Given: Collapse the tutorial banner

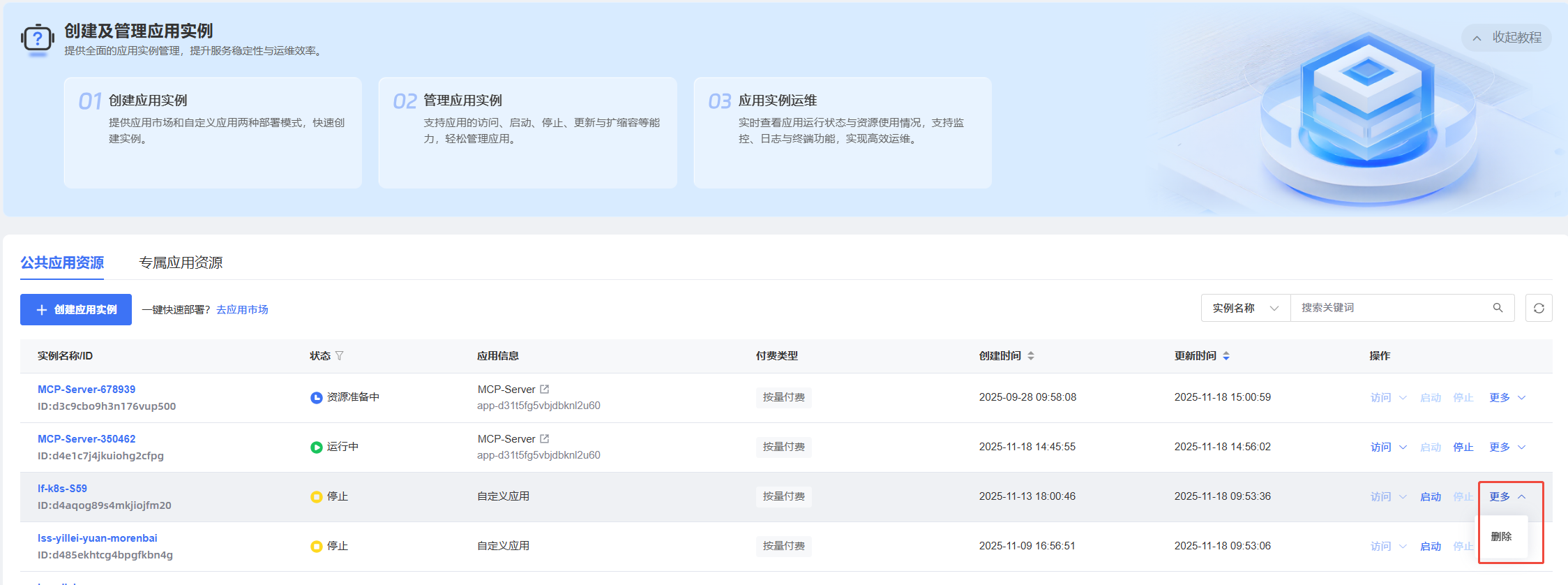Looking at the screenshot, I should click(1507, 38).
